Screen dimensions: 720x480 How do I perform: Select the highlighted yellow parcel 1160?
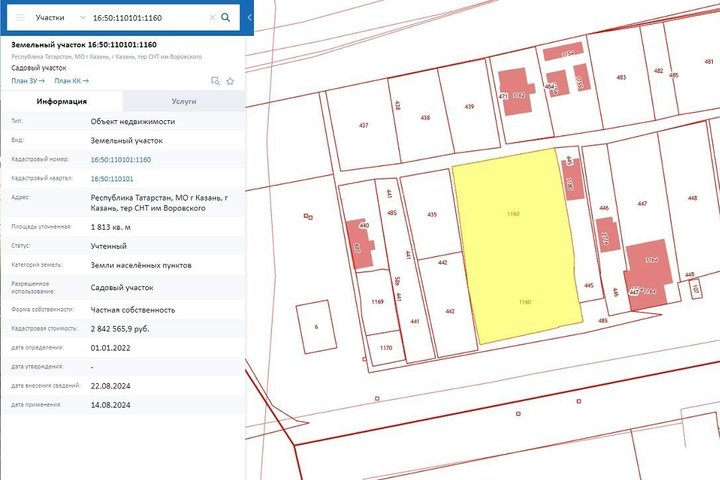coord(515,250)
